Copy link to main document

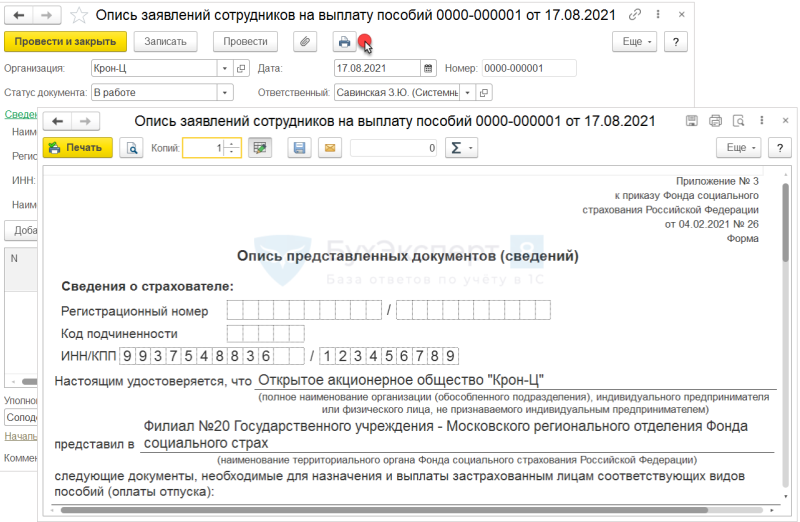click(x=634, y=15)
